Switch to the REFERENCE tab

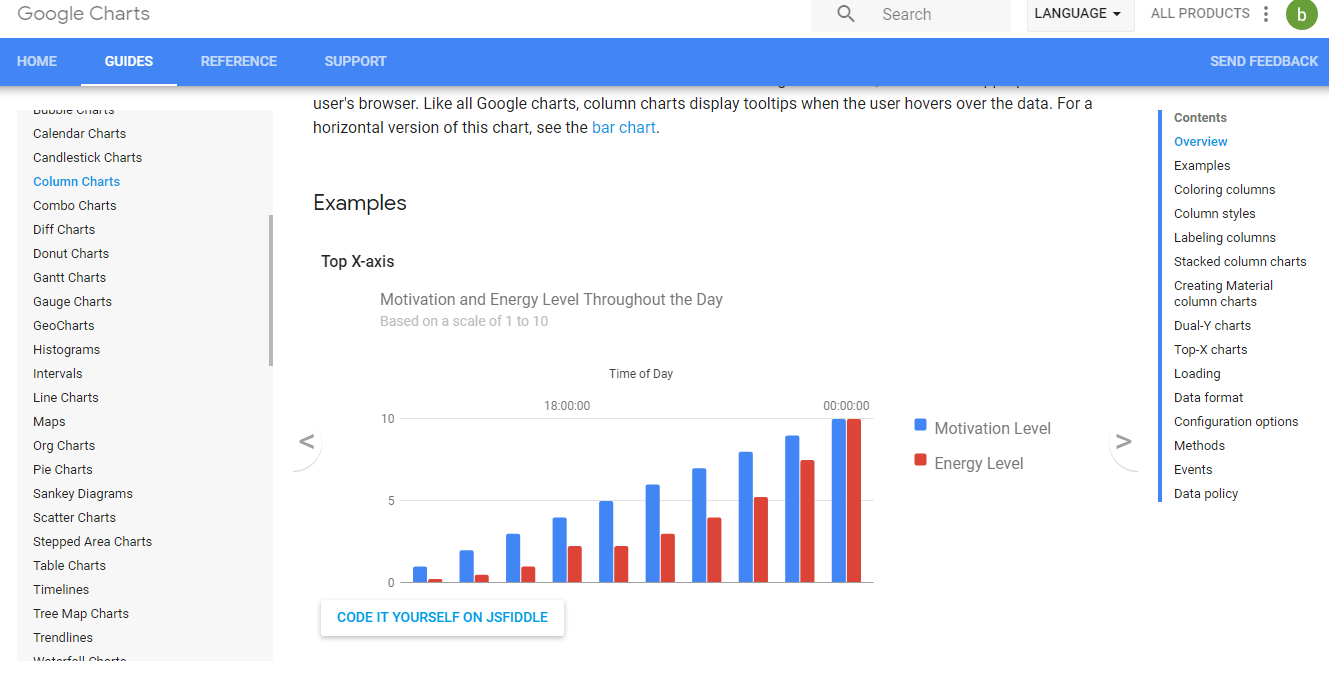(x=238, y=61)
